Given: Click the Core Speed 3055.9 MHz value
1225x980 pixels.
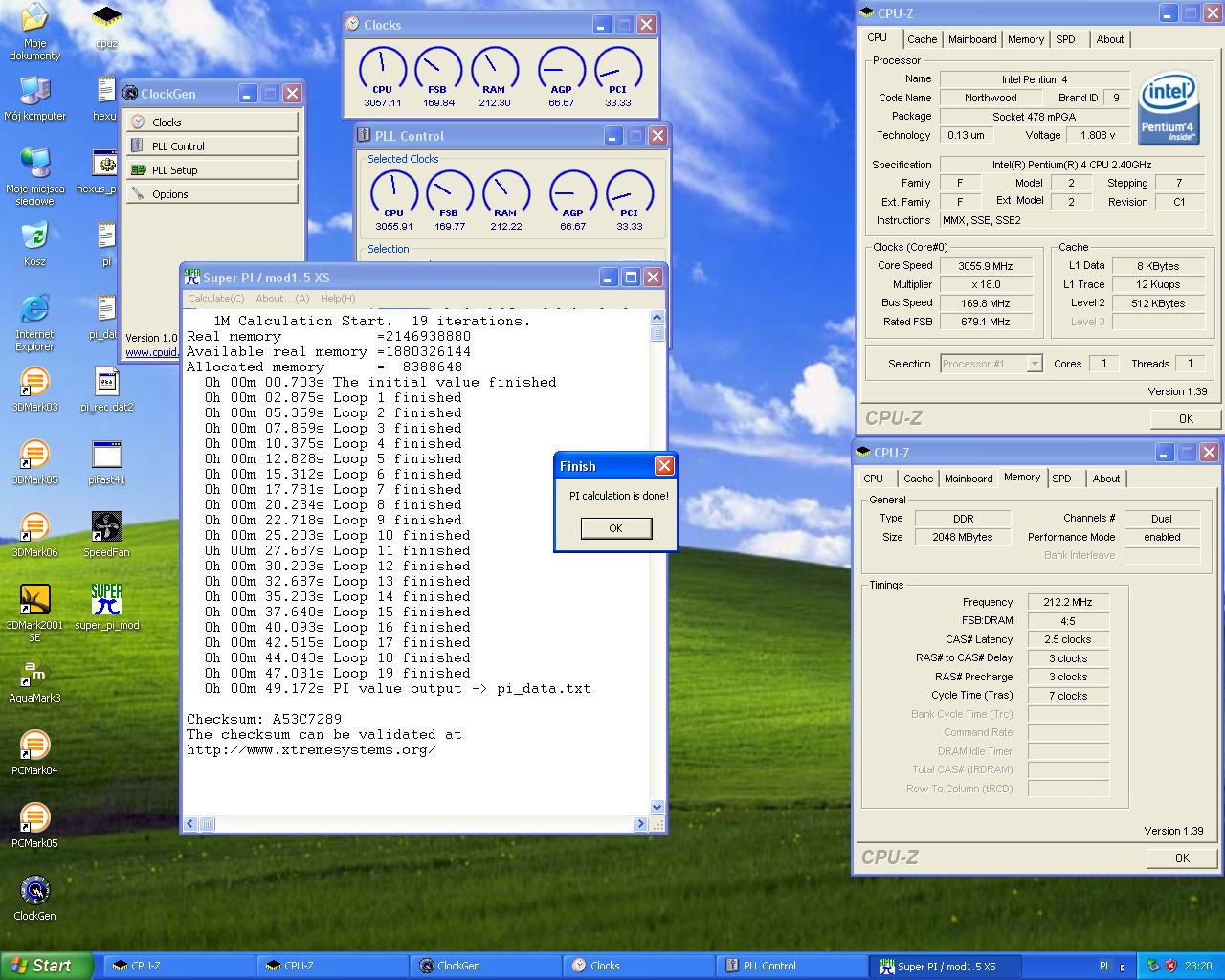Looking at the screenshot, I should click(x=985, y=266).
